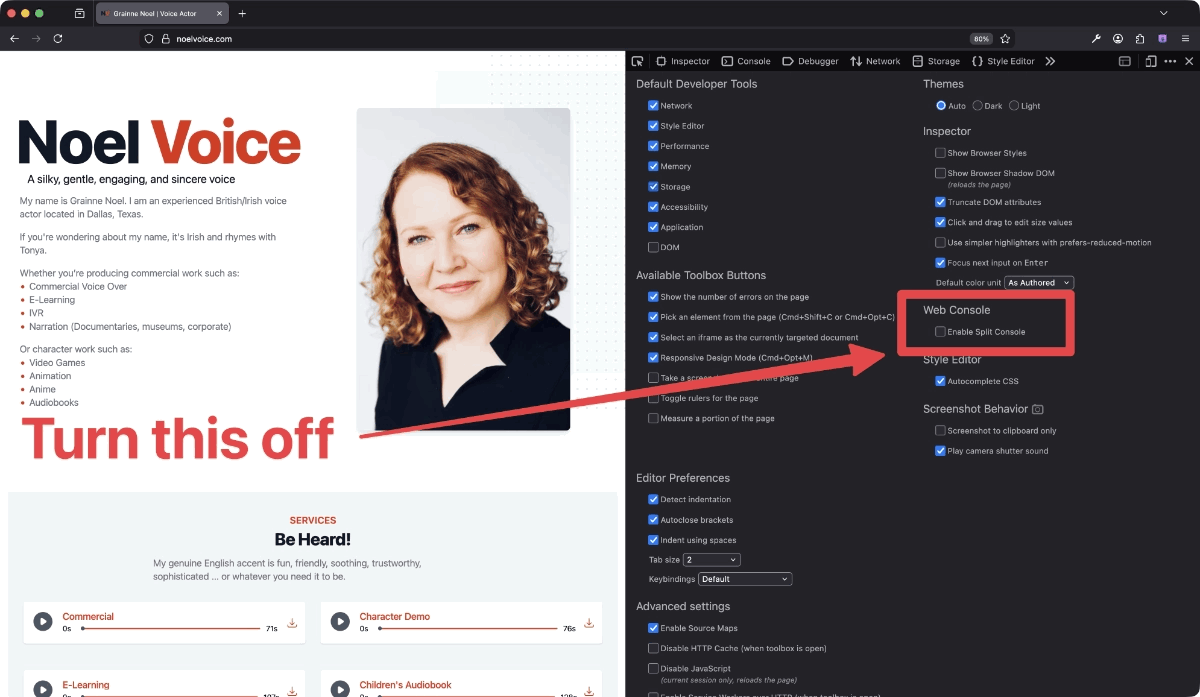
Task: Open the Inspector panel in DevTools
Action: tap(683, 61)
